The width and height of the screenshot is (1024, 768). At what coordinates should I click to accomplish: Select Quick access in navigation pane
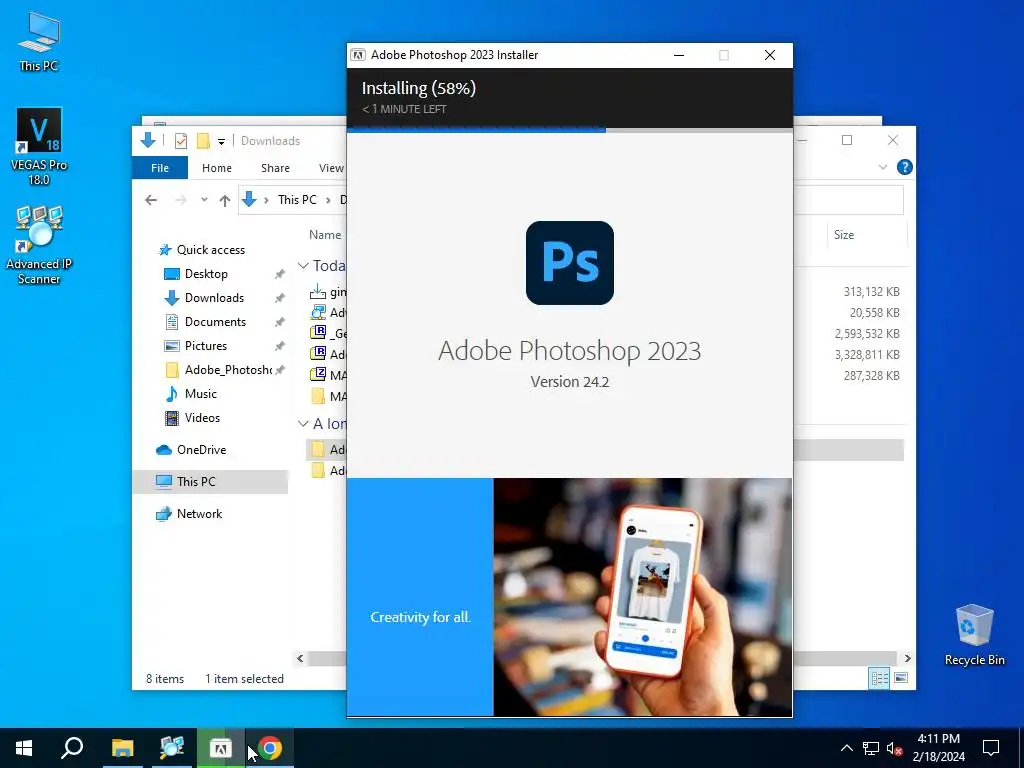pos(210,249)
